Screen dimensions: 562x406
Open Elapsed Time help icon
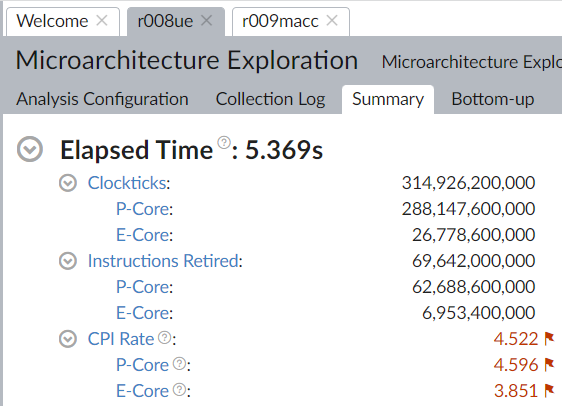tap(224, 142)
